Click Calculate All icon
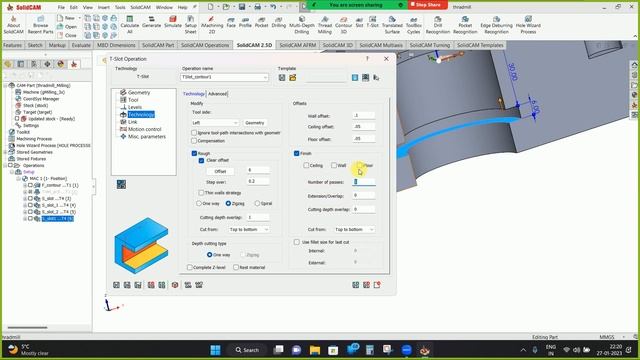The height and width of the screenshot is (360, 640). click(x=130, y=25)
